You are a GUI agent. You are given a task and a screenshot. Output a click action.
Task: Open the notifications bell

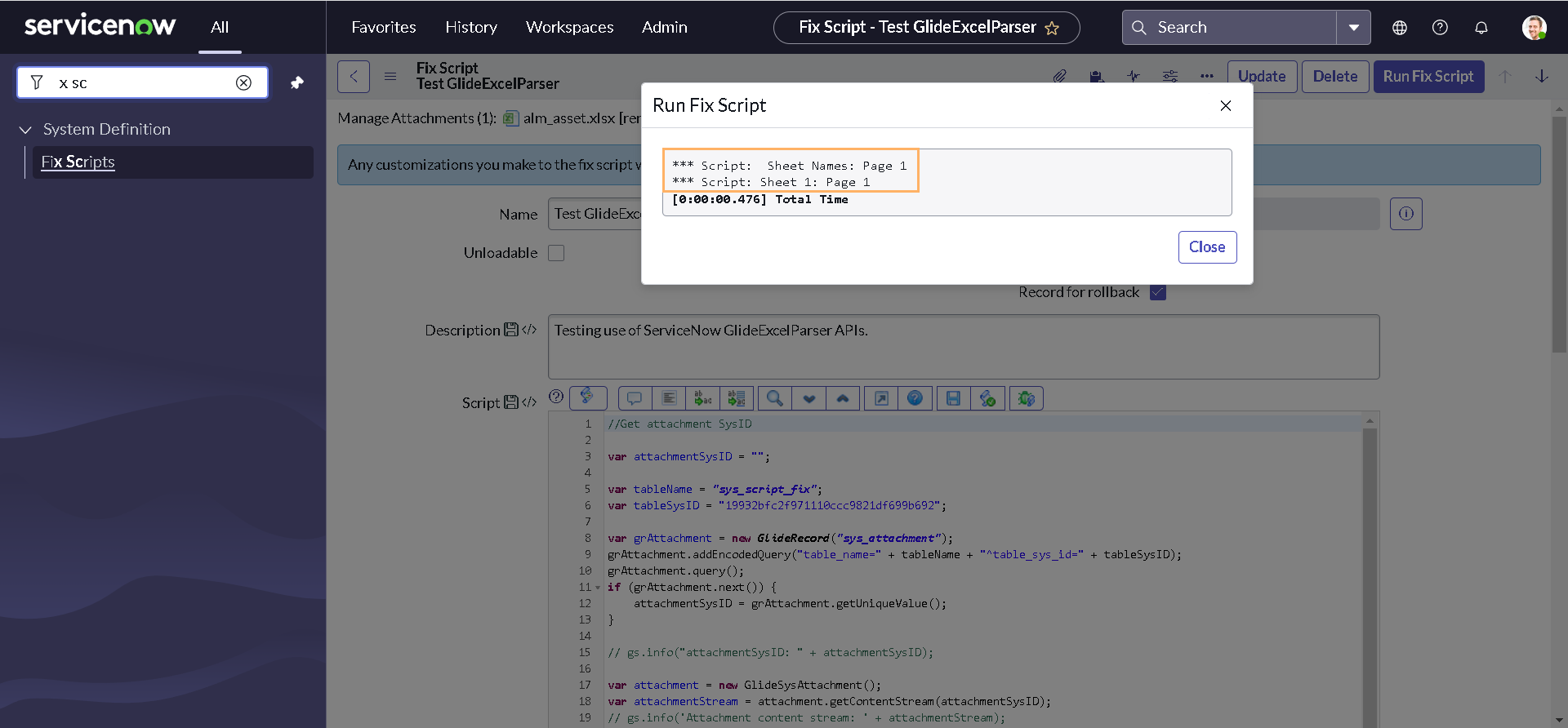(x=1481, y=28)
